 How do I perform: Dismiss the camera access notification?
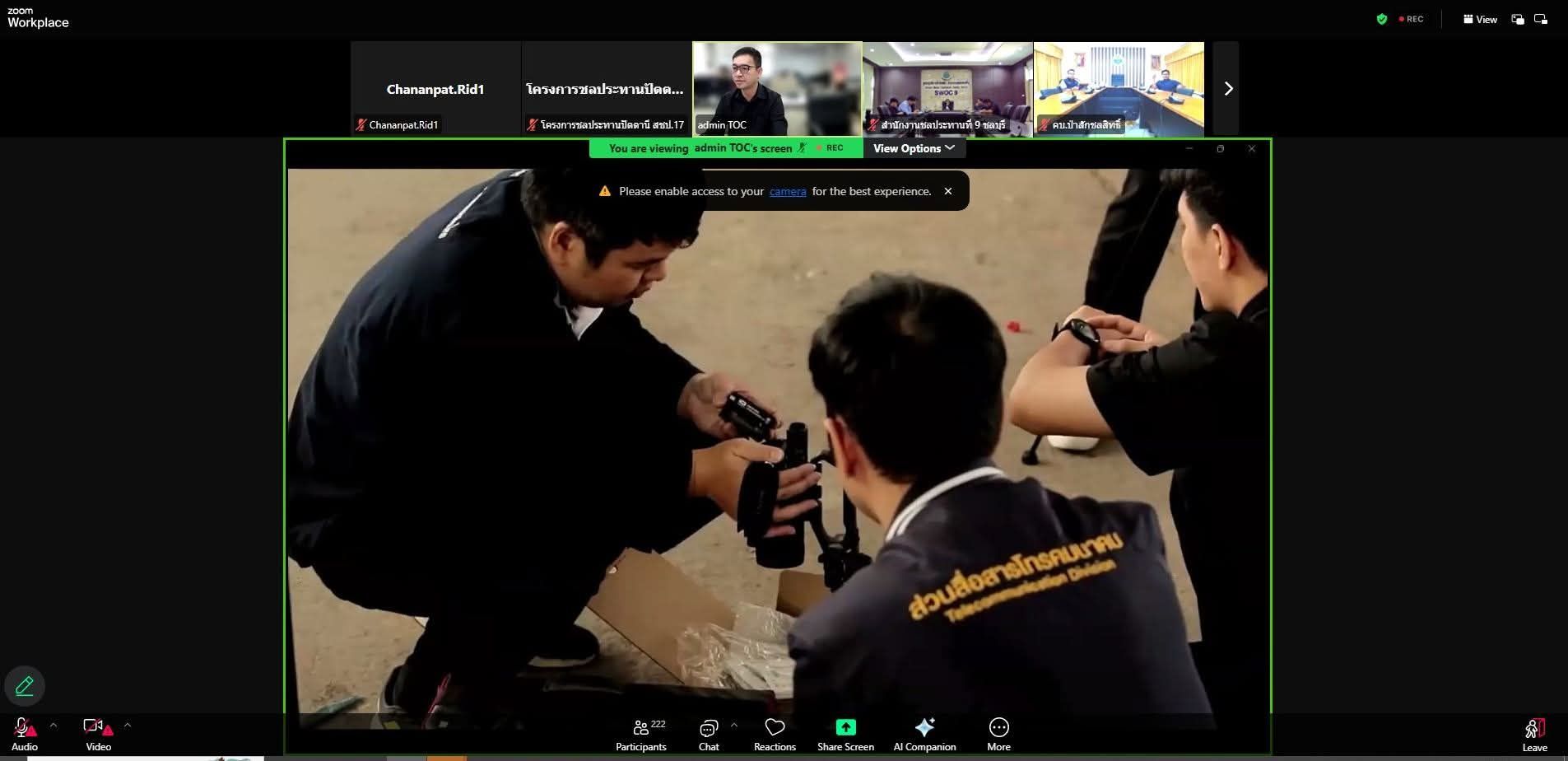tap(948, 191)
